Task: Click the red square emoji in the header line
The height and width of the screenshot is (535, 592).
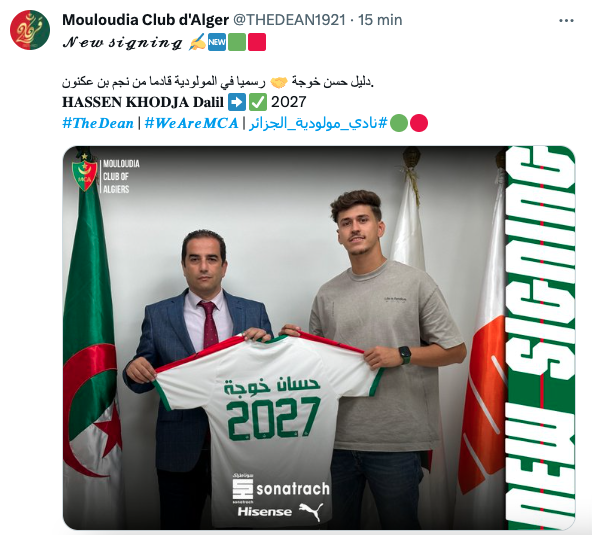Action: pos(257,42)
